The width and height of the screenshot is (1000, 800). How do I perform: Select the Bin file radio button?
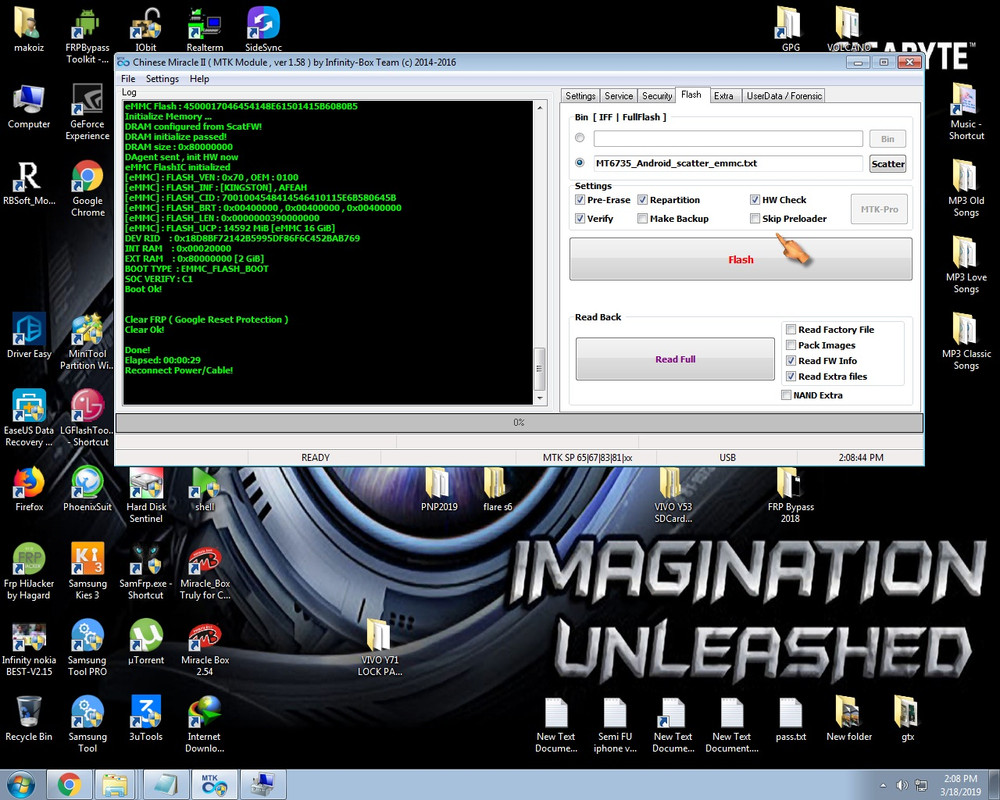click(x=580, y=138)
